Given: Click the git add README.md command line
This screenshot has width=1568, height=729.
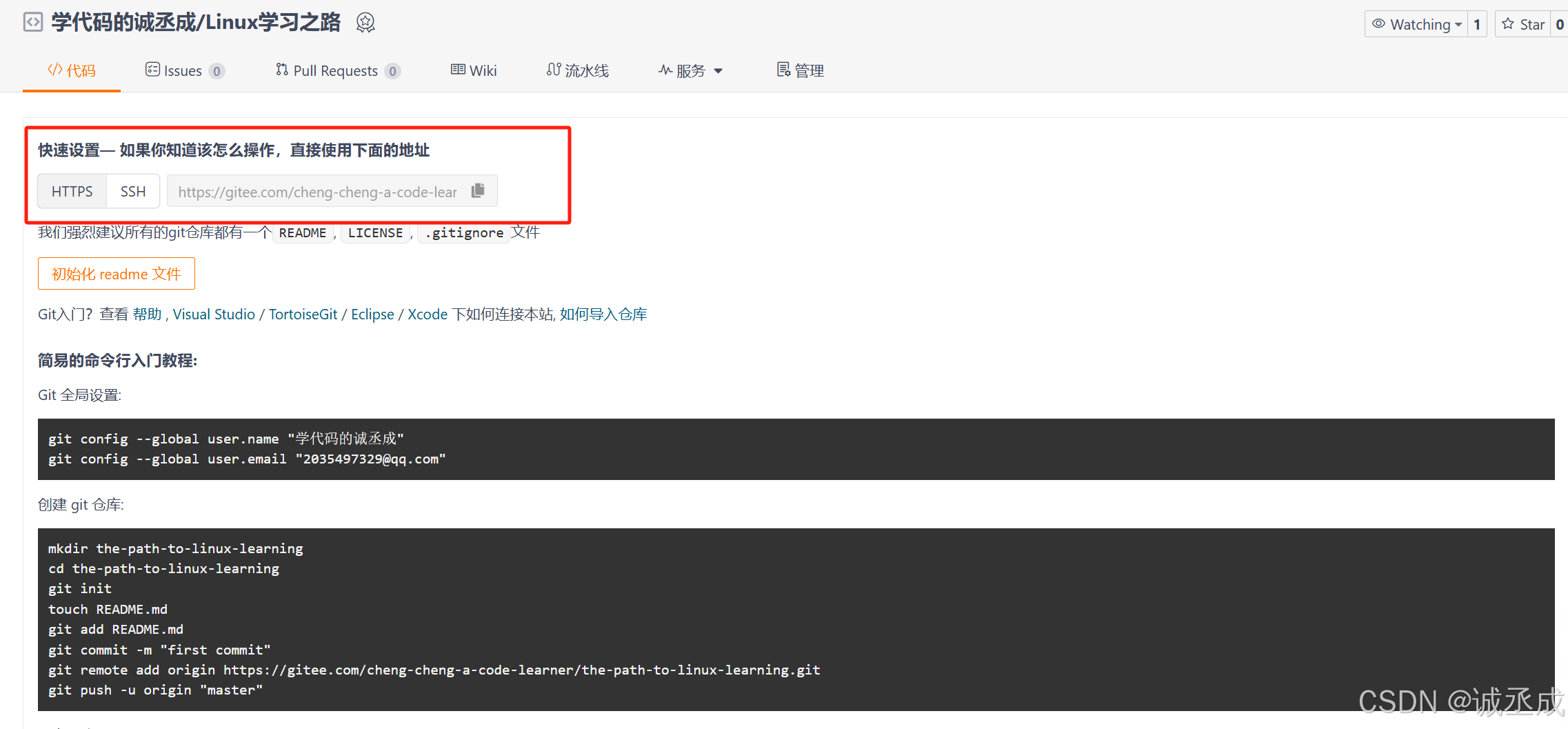Looking at the screenshot, I should tap(116, 629).
